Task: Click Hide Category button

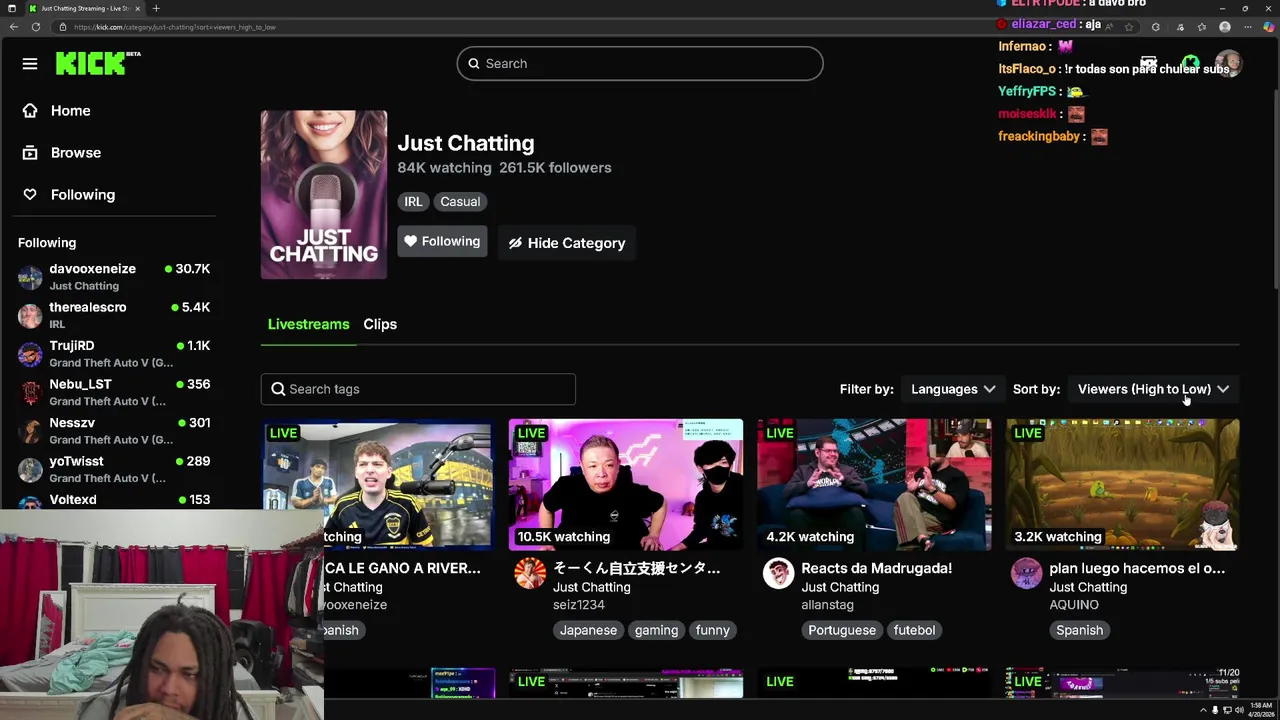Action: pos(567,243)
